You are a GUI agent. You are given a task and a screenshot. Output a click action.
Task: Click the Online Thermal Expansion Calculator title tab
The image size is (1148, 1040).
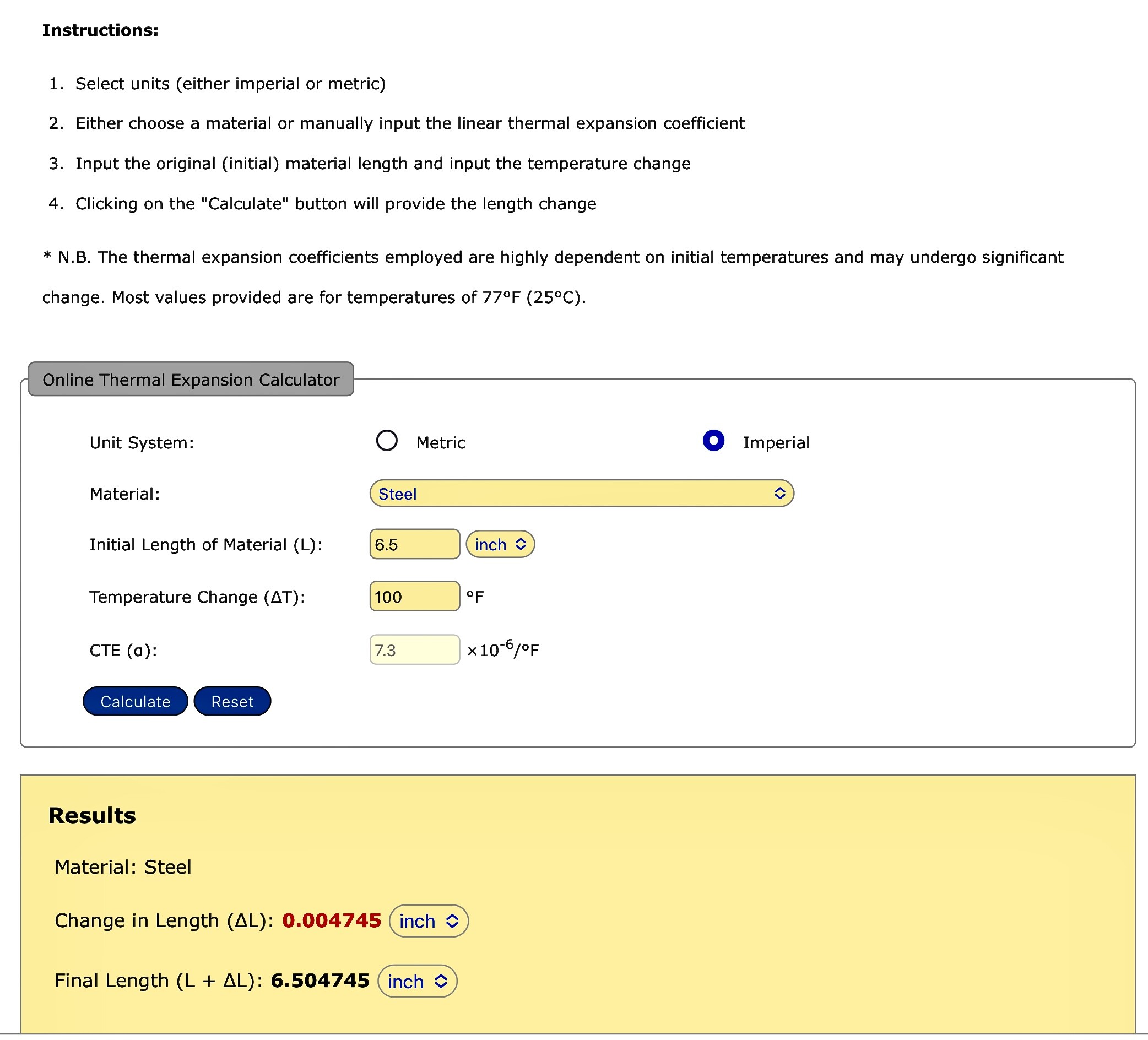tap(191, 380)
